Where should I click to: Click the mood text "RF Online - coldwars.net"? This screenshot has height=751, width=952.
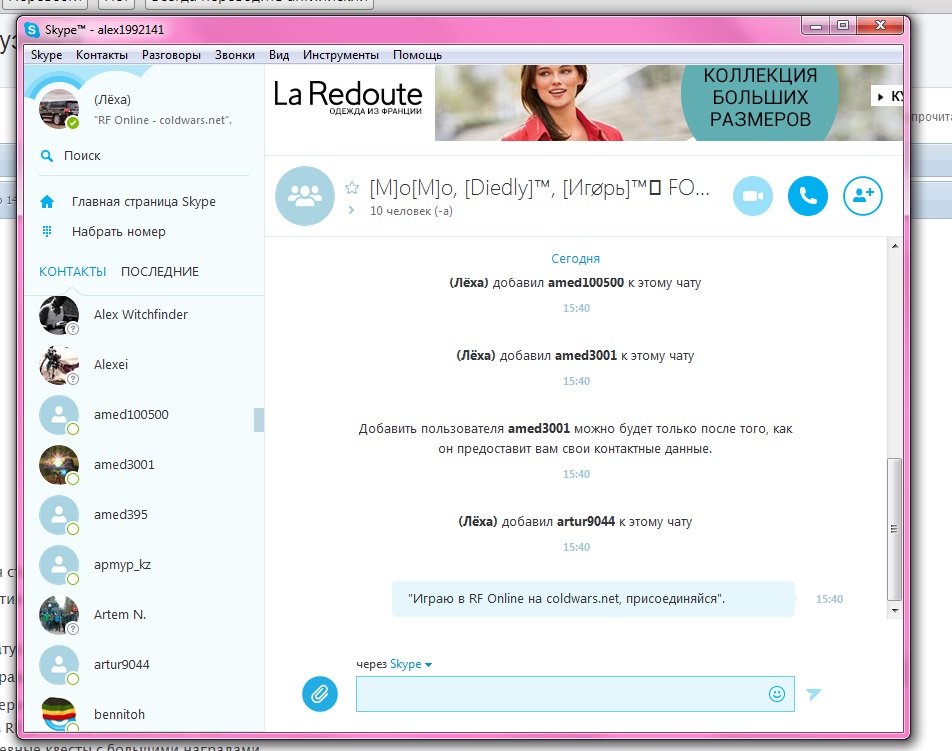(x=163, y=120)
